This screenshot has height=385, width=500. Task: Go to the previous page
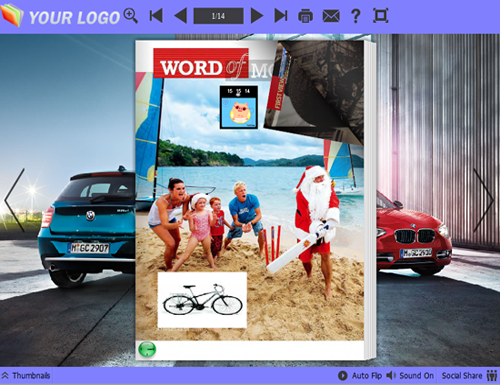181,16
